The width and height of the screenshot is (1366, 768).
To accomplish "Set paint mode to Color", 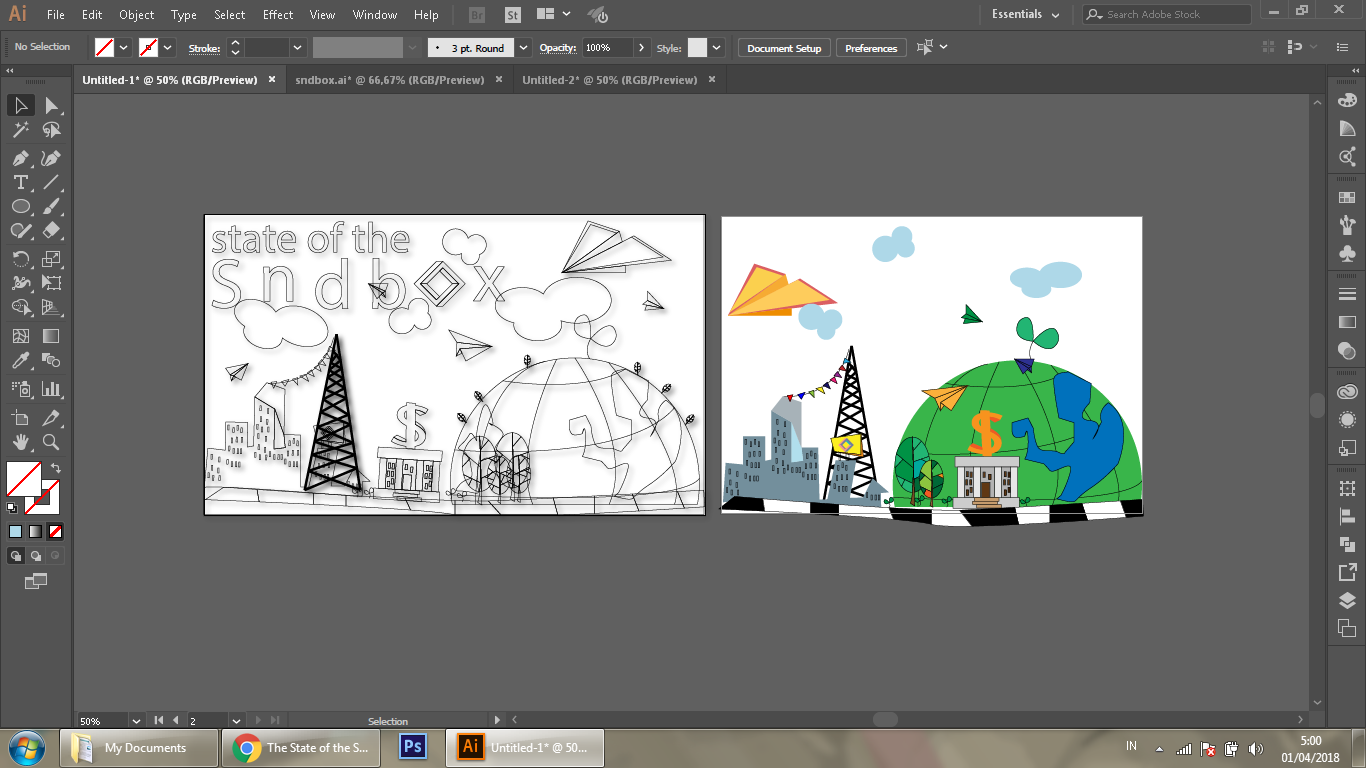I will (x=15, y=532).
